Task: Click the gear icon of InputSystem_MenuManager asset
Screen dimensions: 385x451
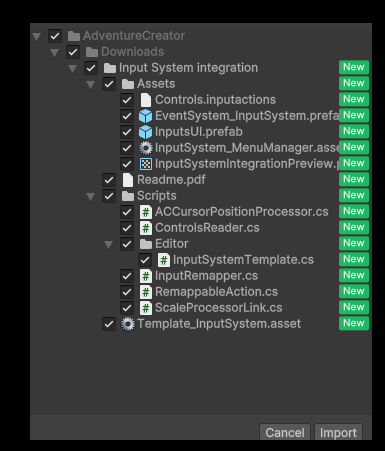Action: tap(146, 148)
